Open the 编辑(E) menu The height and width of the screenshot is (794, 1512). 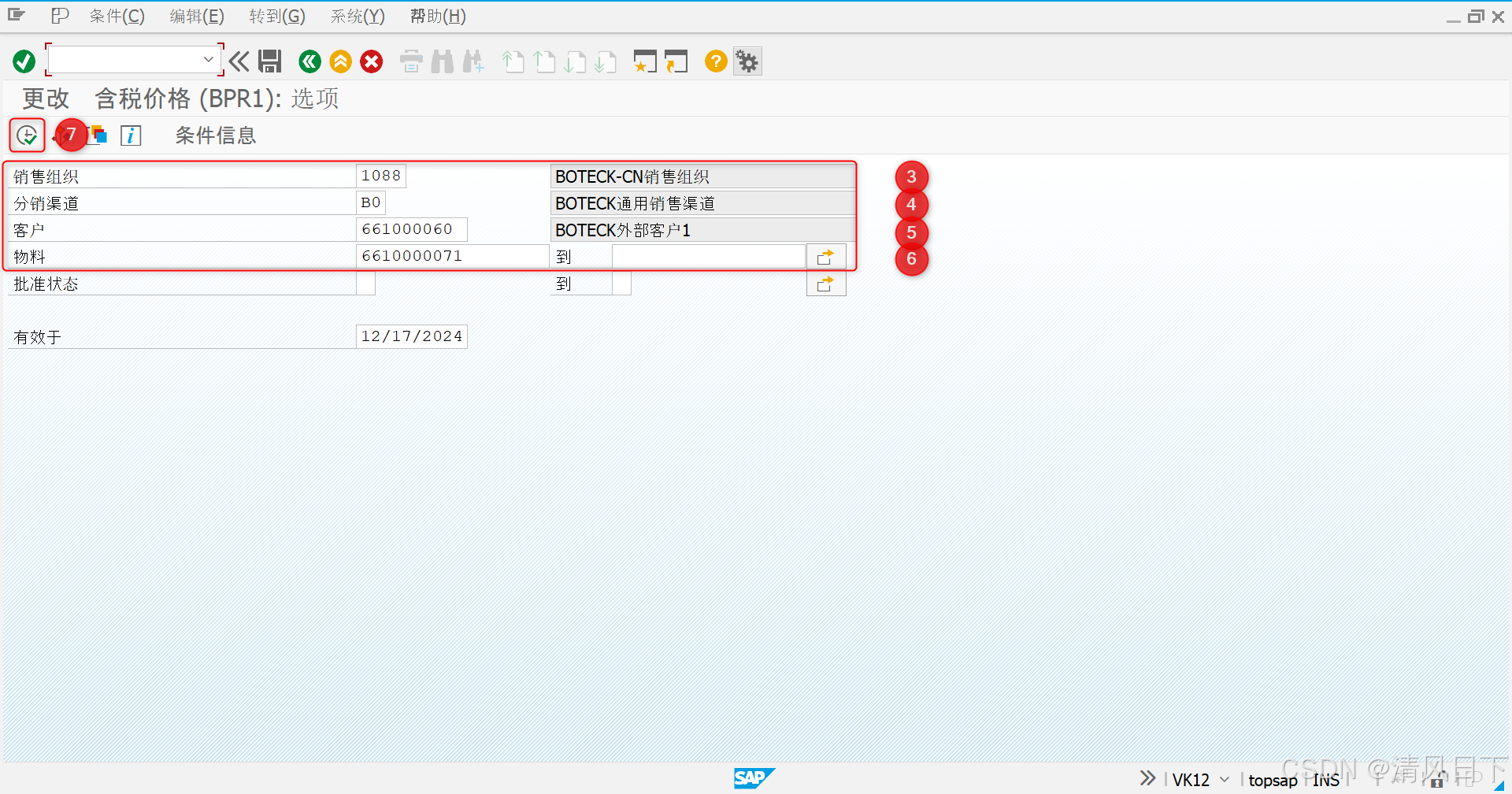click(197, 16)
